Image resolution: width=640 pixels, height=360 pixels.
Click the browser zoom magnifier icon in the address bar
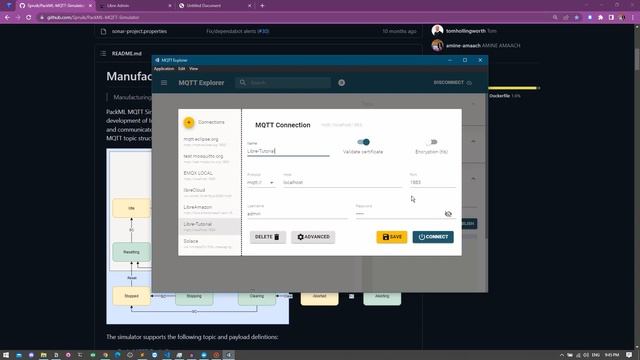[555, 18]
